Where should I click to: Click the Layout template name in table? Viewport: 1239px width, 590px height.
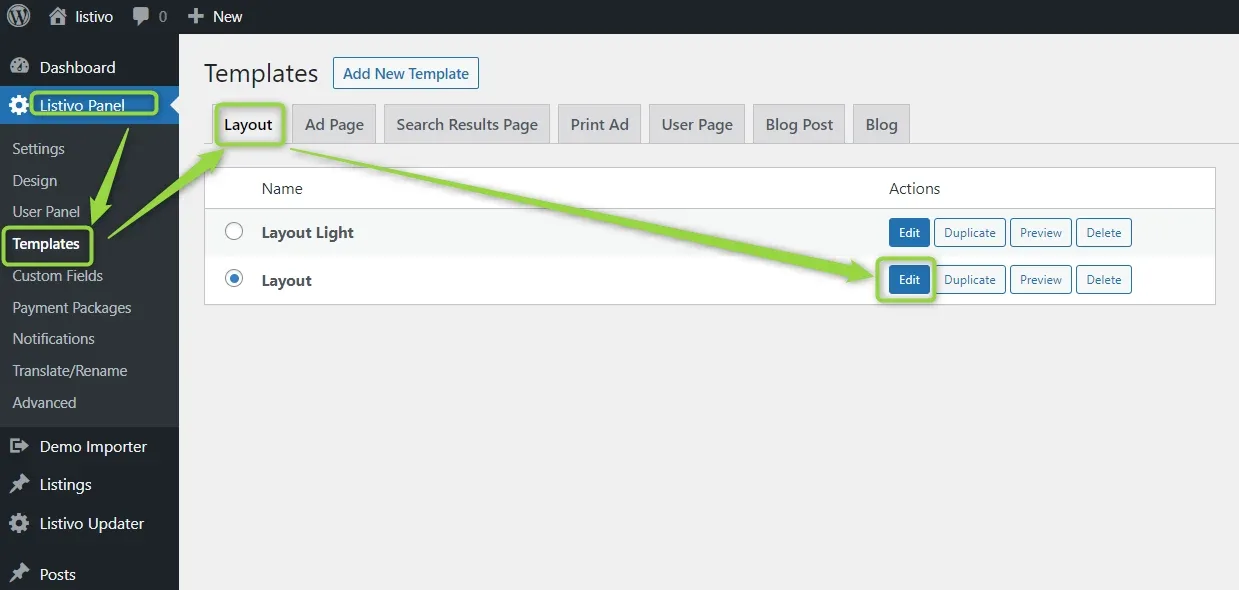tap(287, 280)
